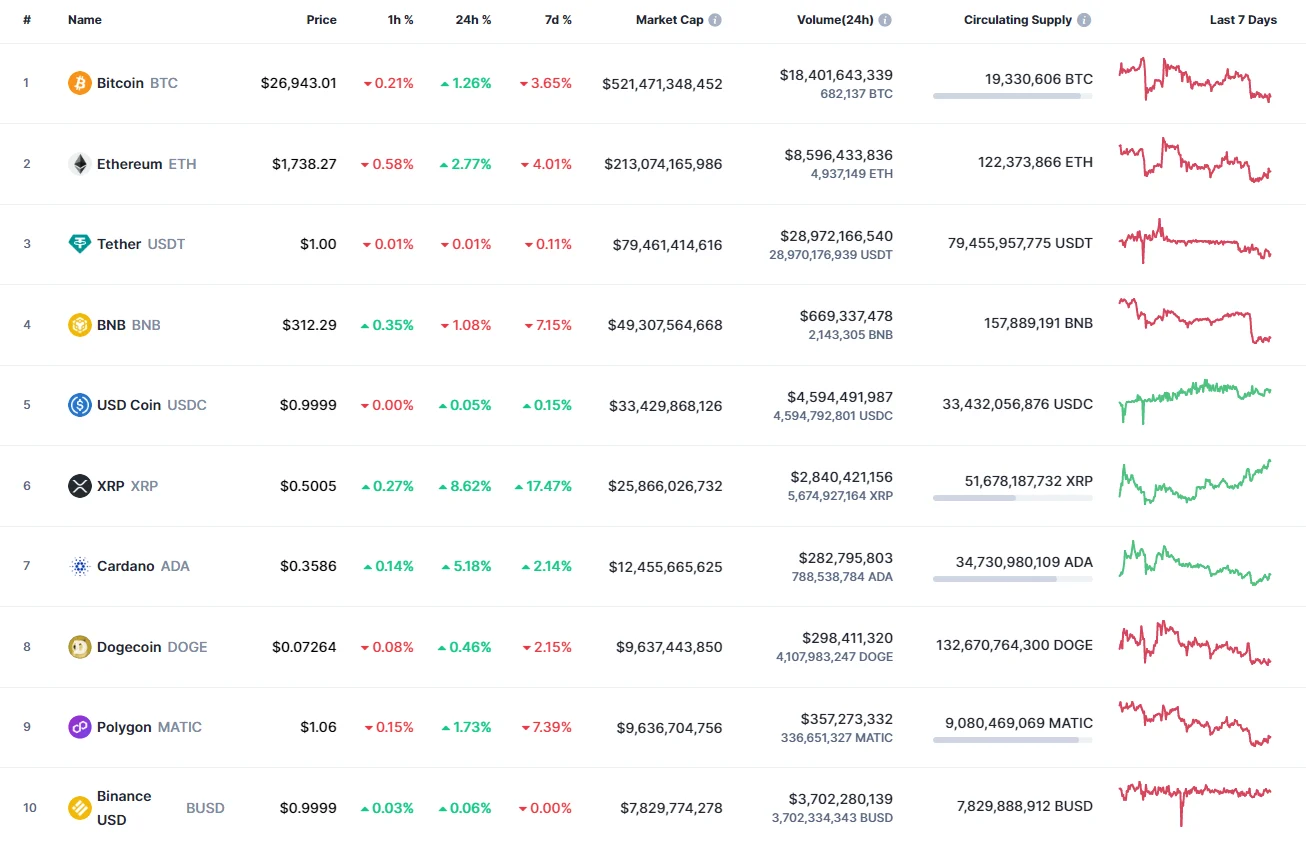This screenshot has width=1306, height=841.
Task: Sort by the 7d % column header
Action: point(559,18)
